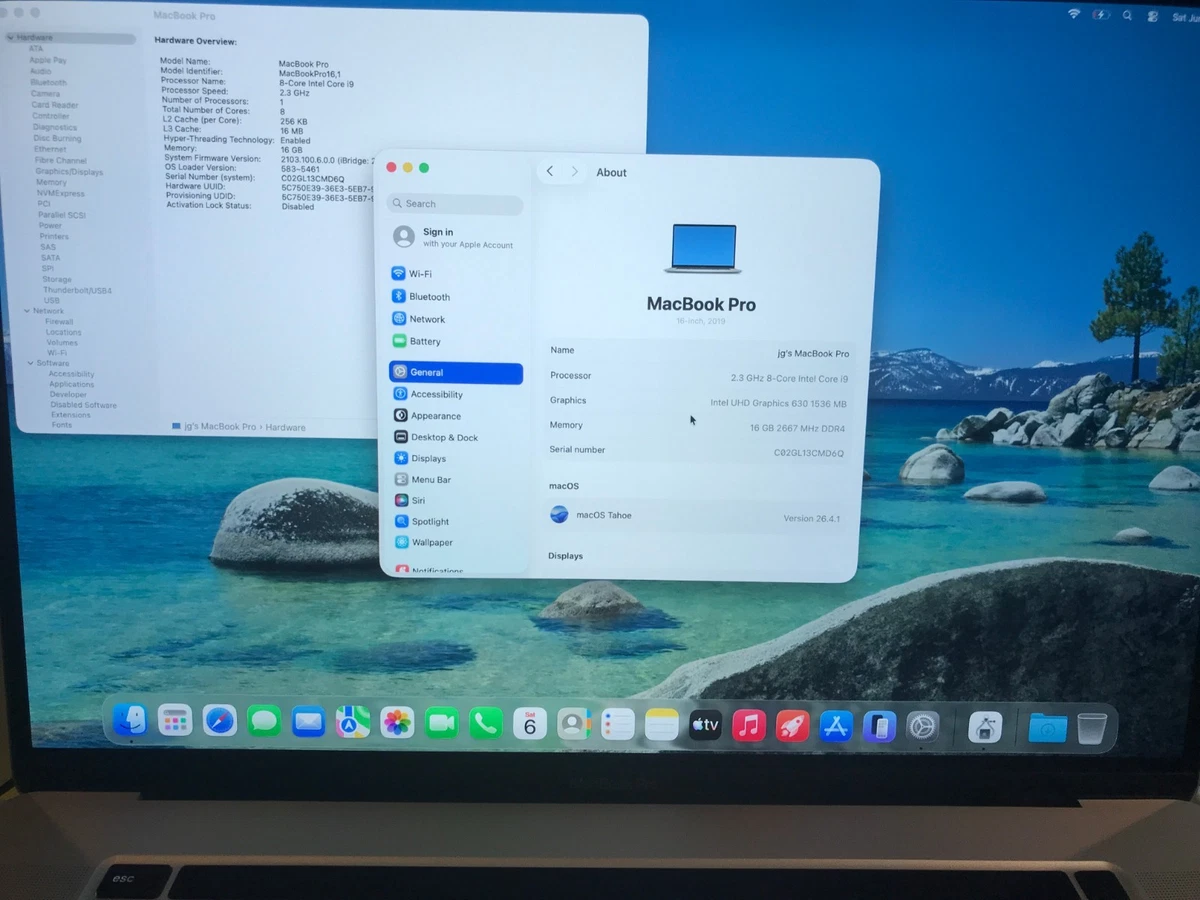The width and height of the screenshot is (1200, 900).
Task: Select Power in System Information sidebar
Action: click(x=50, y=226)
